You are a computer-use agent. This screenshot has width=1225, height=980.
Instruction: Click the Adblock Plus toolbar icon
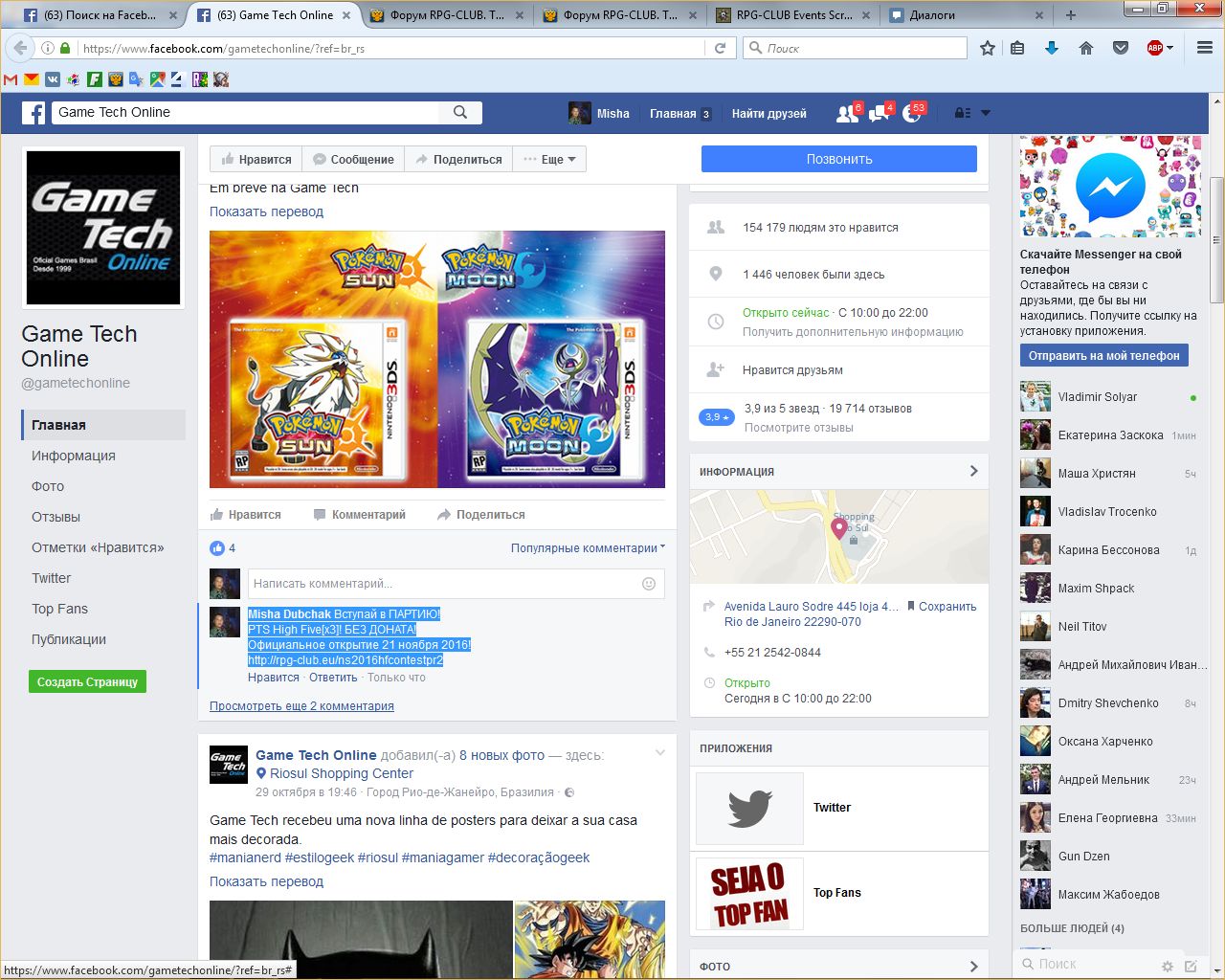pyautogui.click(x=1155, y=48)
